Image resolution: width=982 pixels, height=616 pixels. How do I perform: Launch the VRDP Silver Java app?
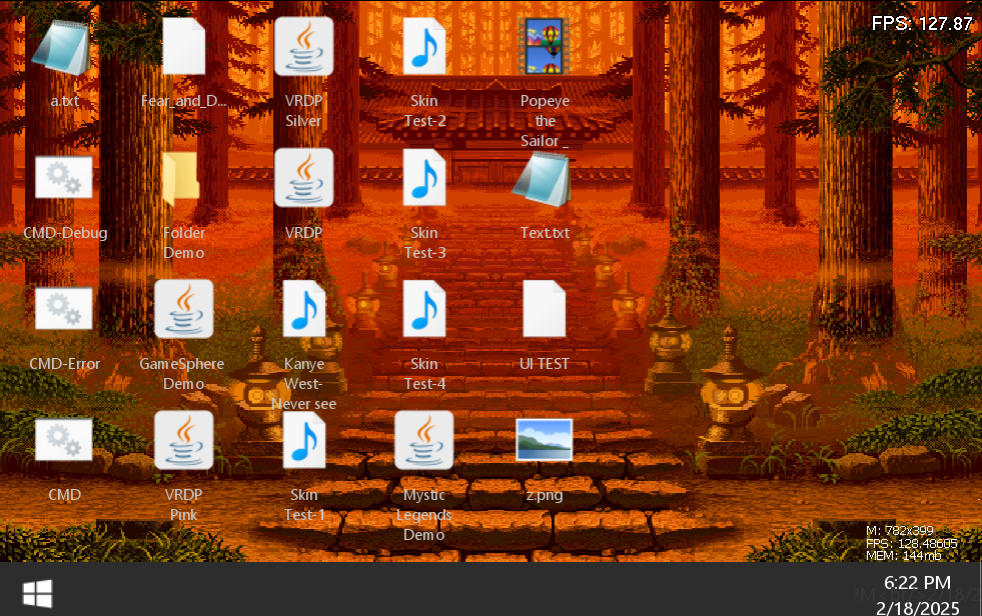pyautogui.click(x=304, y=47)
